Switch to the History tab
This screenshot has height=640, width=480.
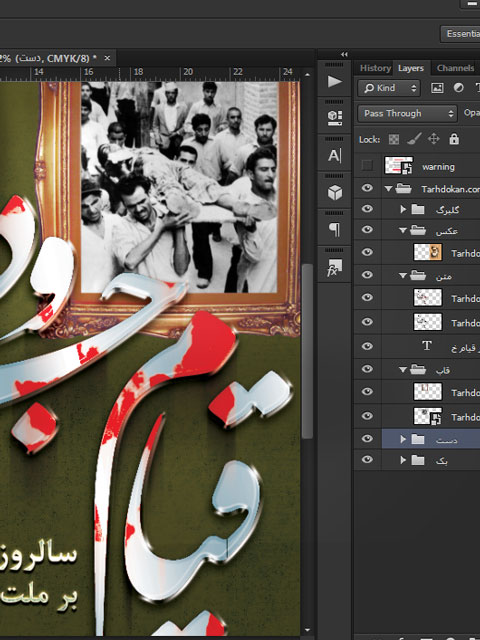tap(375, 68)
